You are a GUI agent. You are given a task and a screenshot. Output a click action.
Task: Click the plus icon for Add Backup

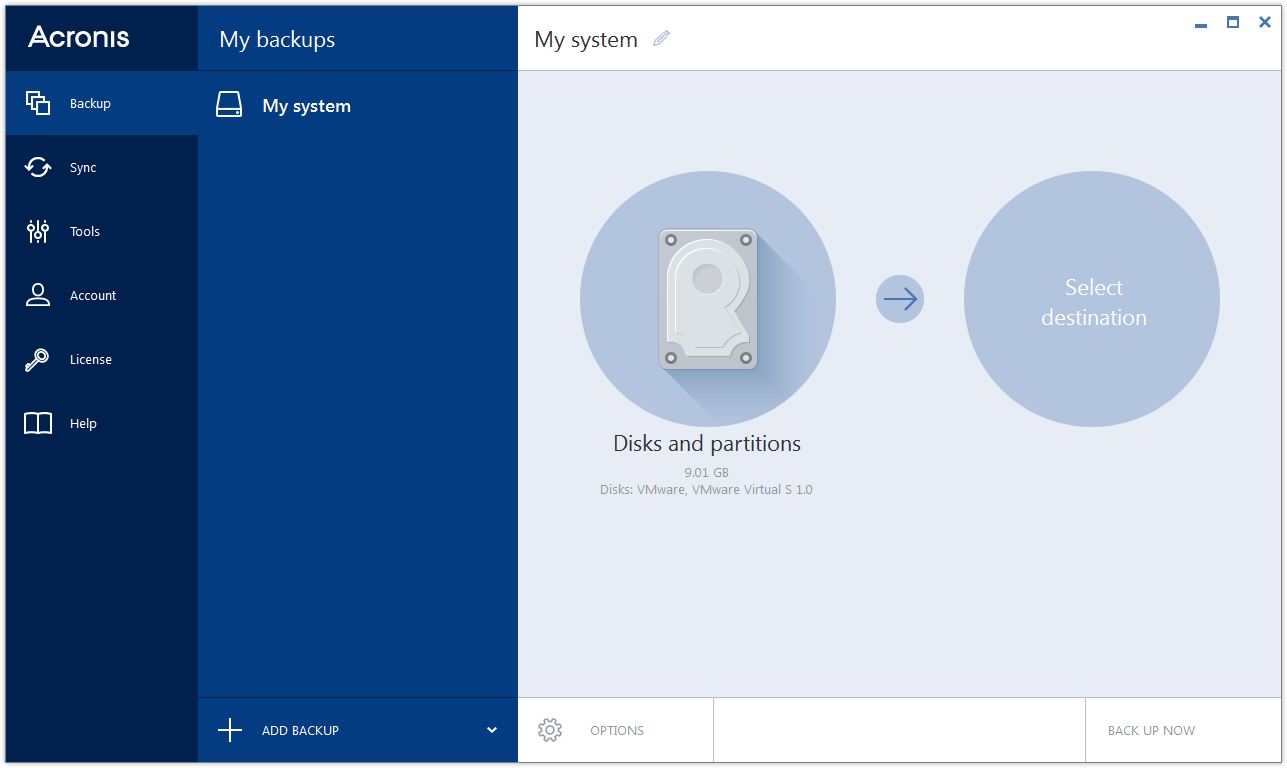pyautogui.click(x=230, y=730)
